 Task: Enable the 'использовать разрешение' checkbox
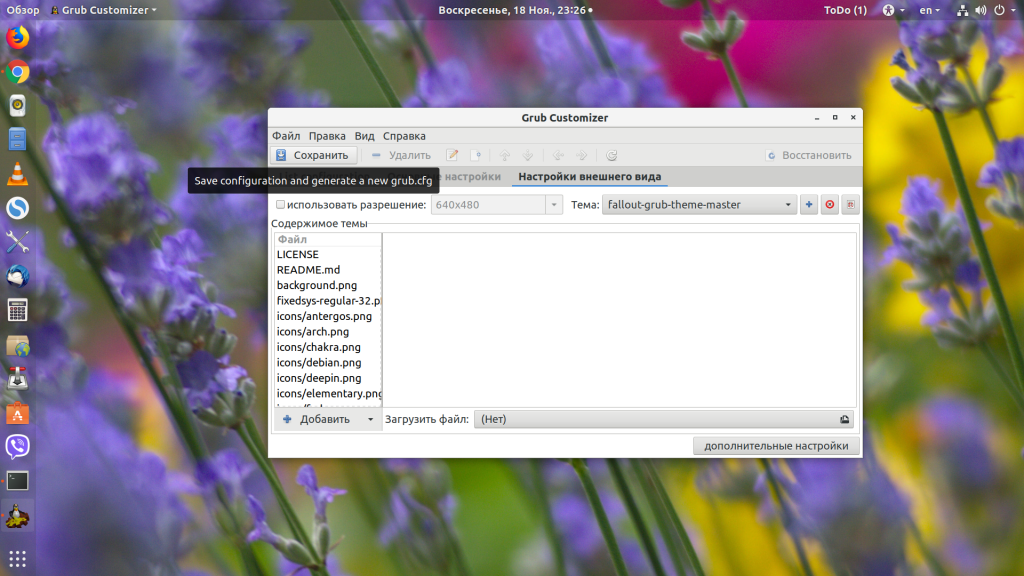[281, 205]
